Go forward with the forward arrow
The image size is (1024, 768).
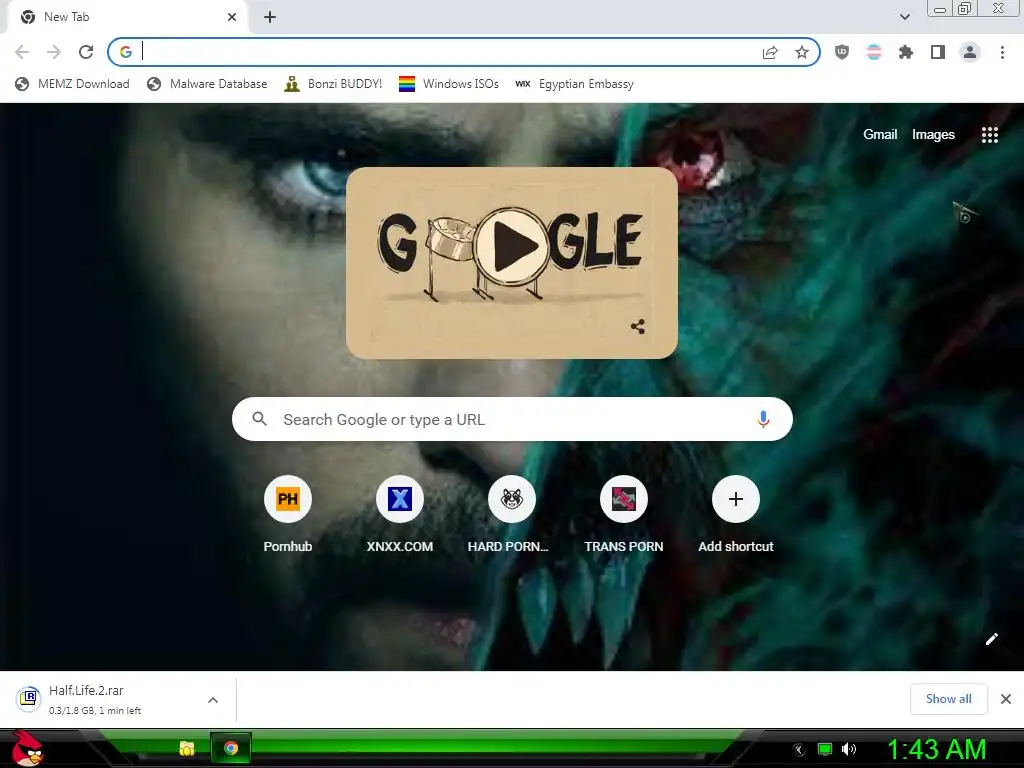coord(54,52)
